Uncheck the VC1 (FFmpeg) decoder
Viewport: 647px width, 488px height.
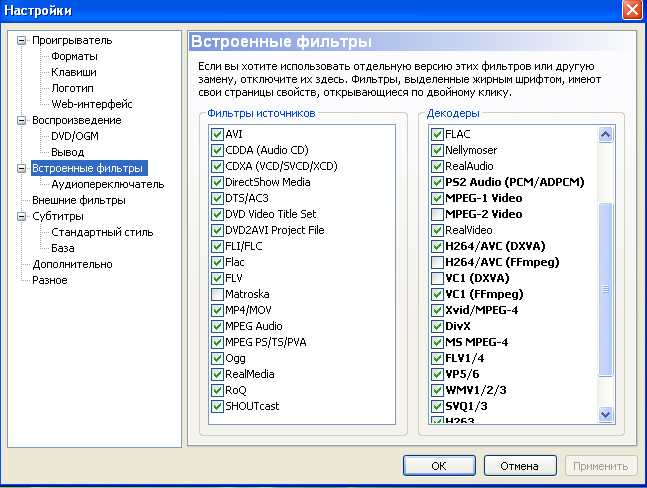click(437, 295)
